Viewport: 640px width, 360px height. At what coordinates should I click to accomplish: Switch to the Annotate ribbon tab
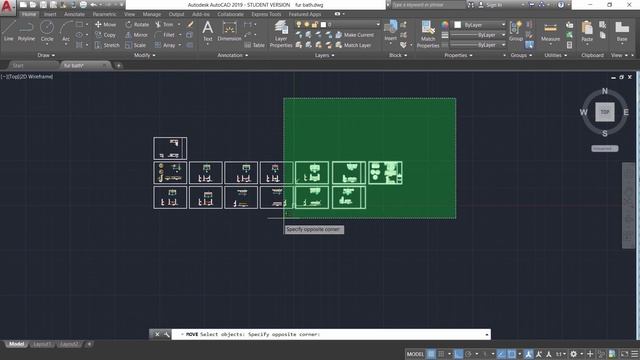(74, 14)
